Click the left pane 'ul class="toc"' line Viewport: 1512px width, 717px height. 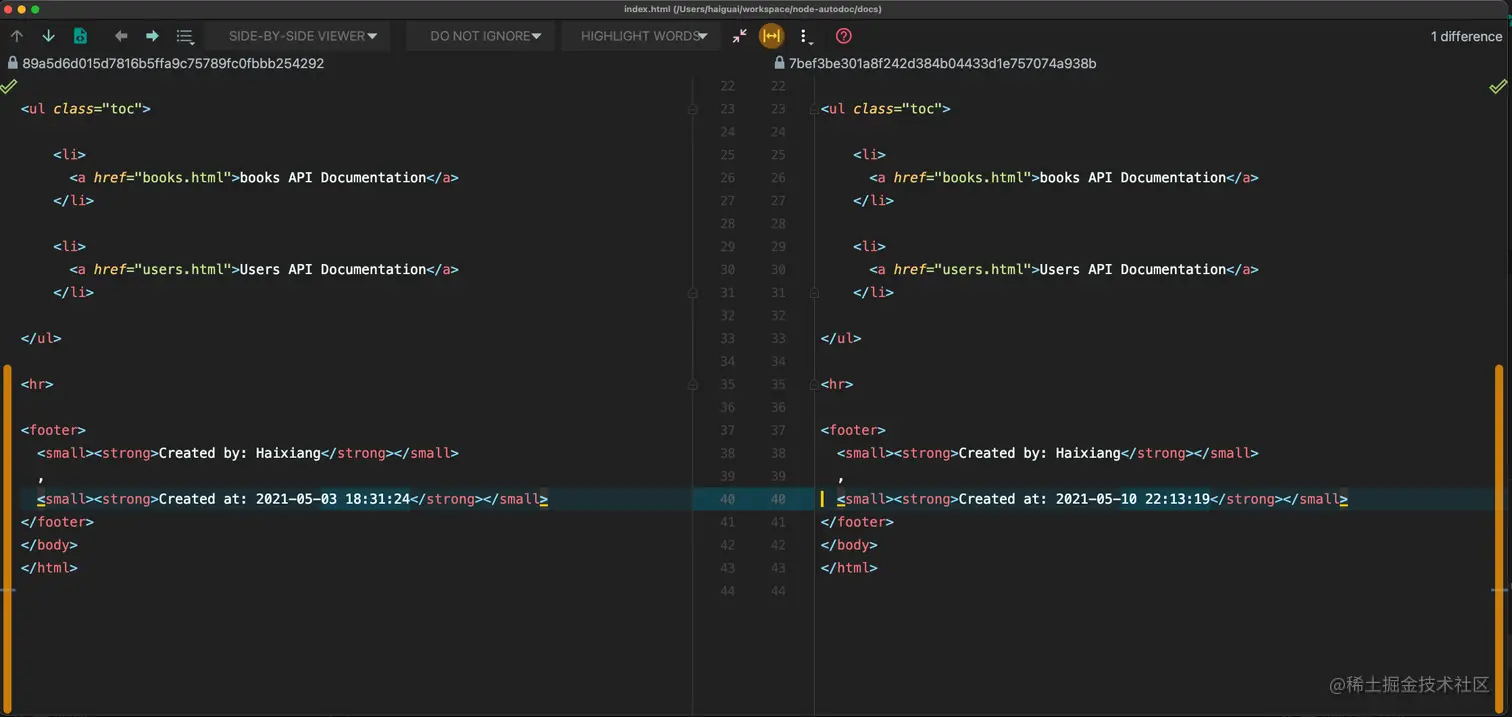pyautogui.click(x=86, y=109)
